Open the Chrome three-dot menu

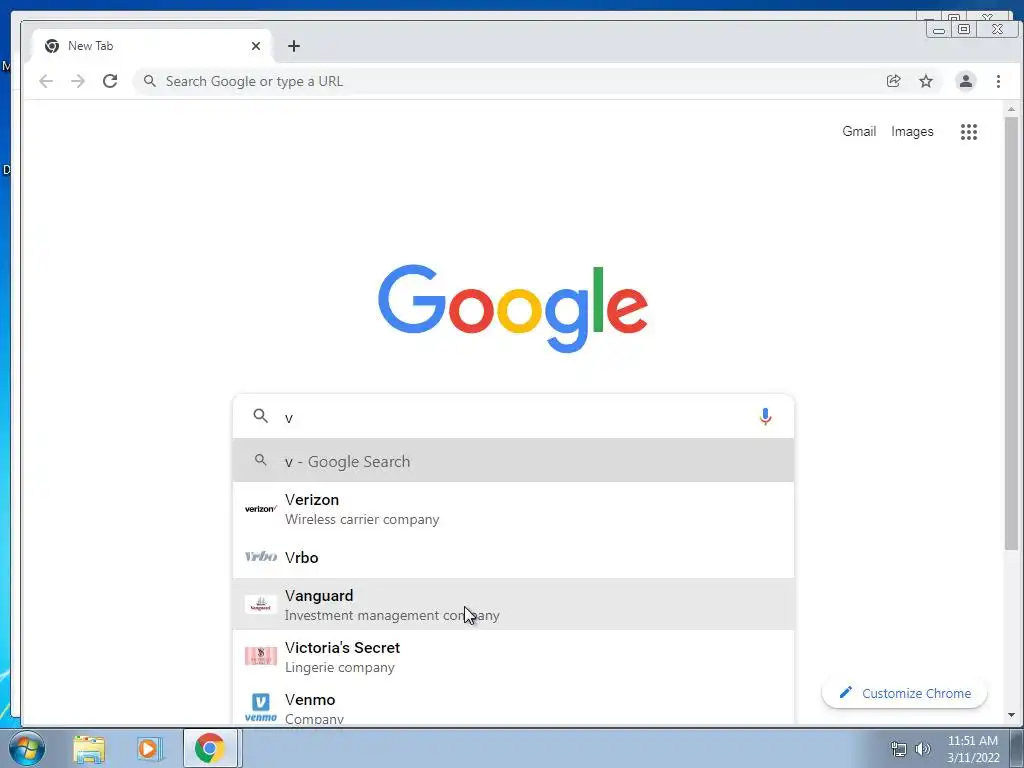(998, 81)
